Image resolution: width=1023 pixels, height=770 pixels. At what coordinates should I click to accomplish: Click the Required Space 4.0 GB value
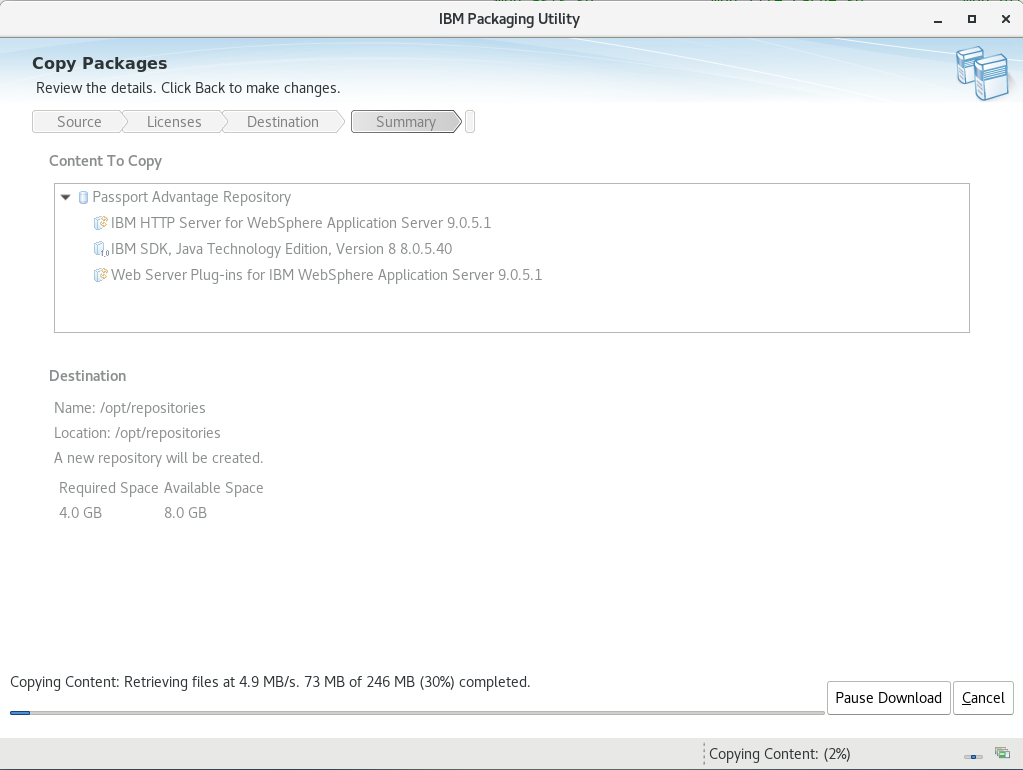[x=80, y=513]
